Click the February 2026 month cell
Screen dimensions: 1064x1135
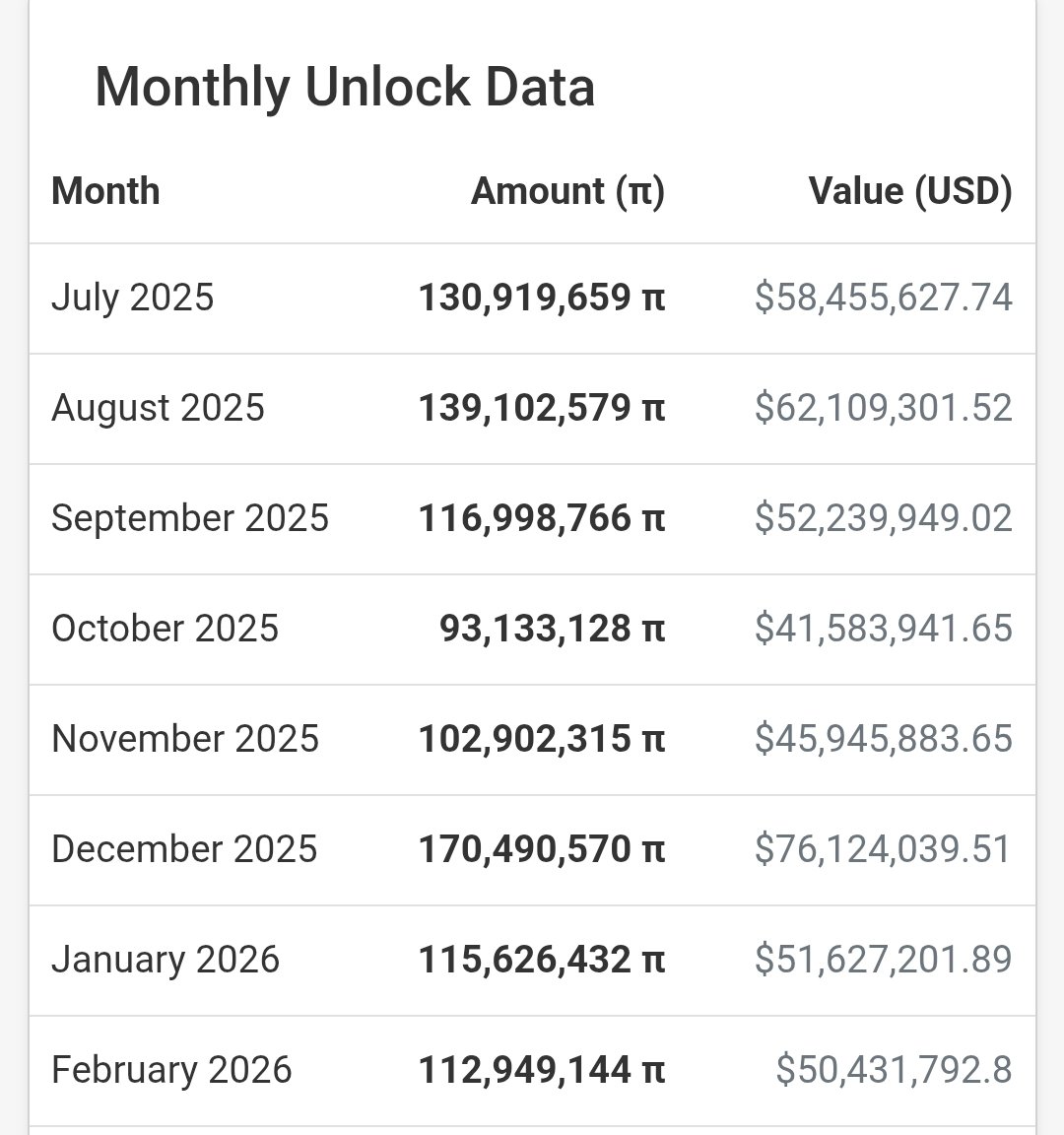coord(171,1070)
